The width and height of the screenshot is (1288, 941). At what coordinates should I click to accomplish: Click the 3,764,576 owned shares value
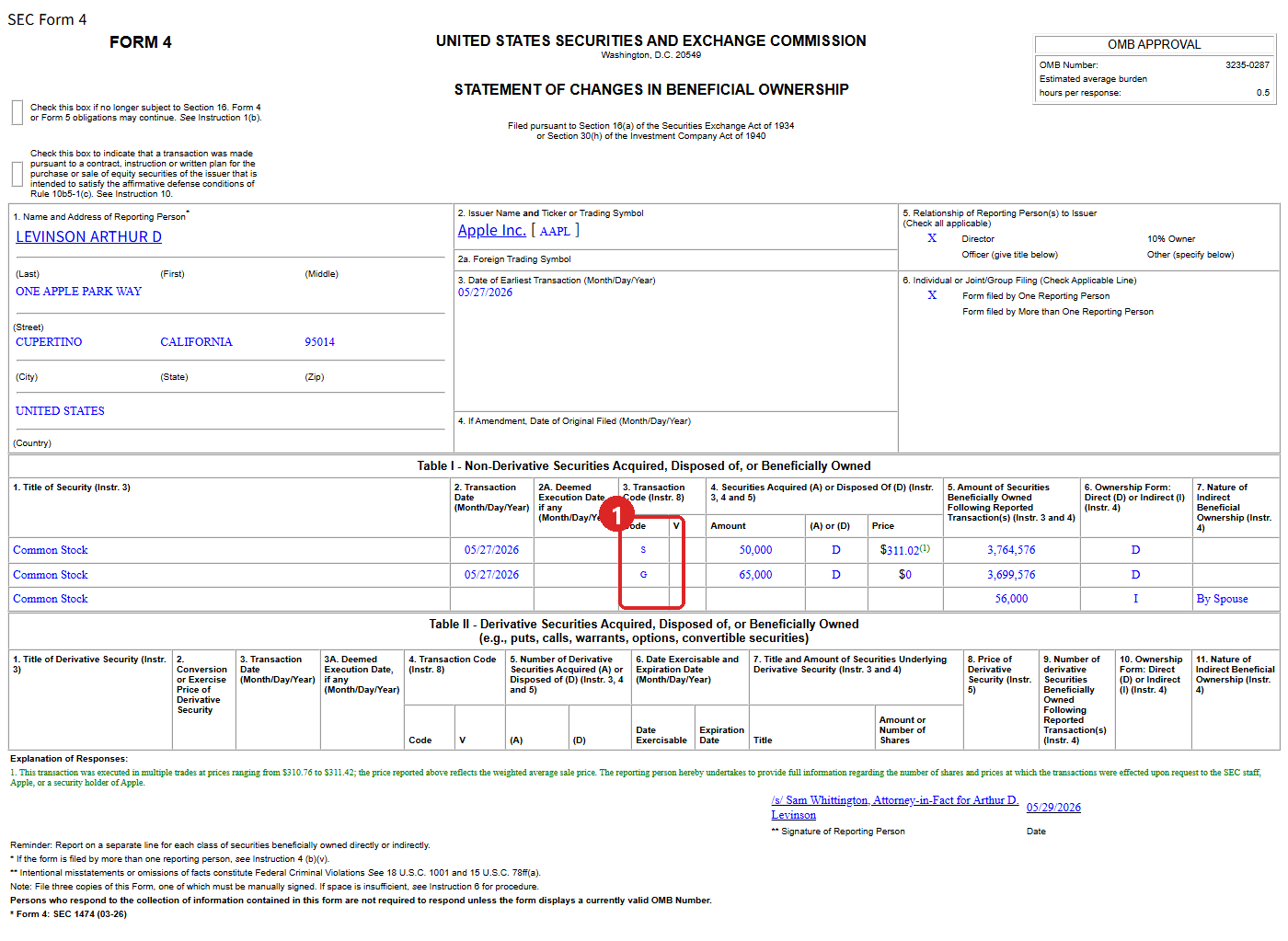tap(1011, 550)
